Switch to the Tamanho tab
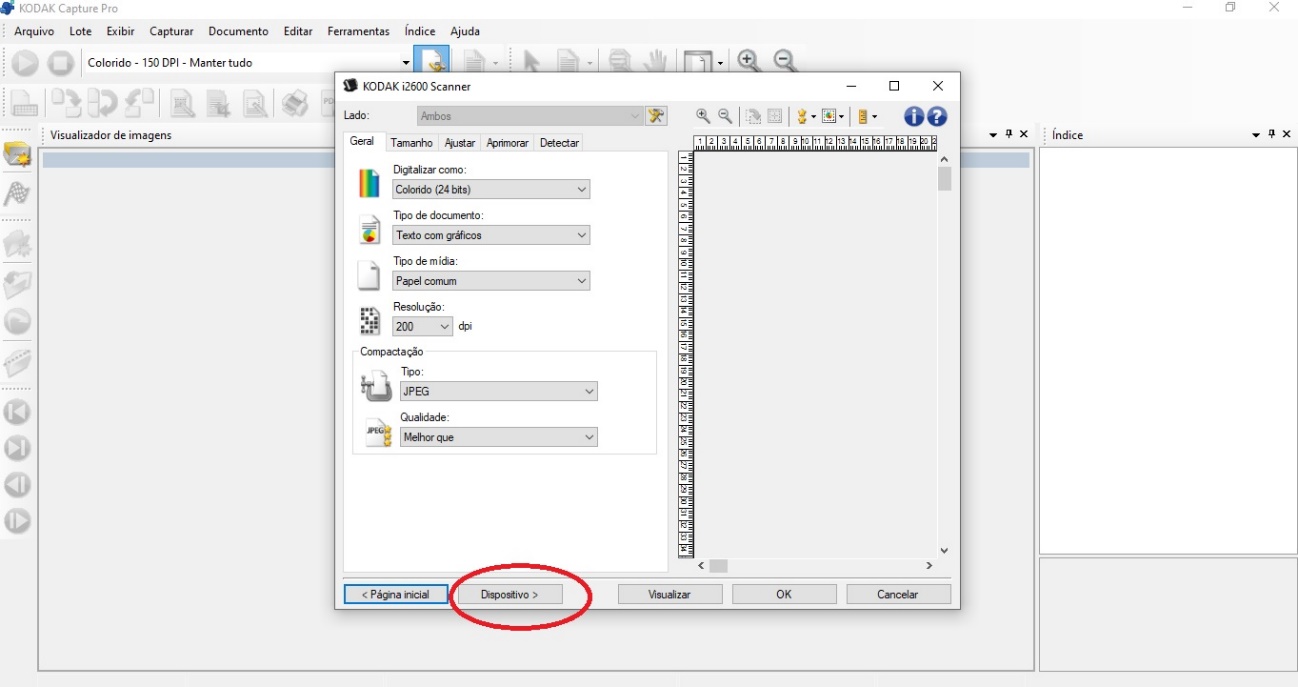Screen dimensions: 1298x687 pos(411,143)
